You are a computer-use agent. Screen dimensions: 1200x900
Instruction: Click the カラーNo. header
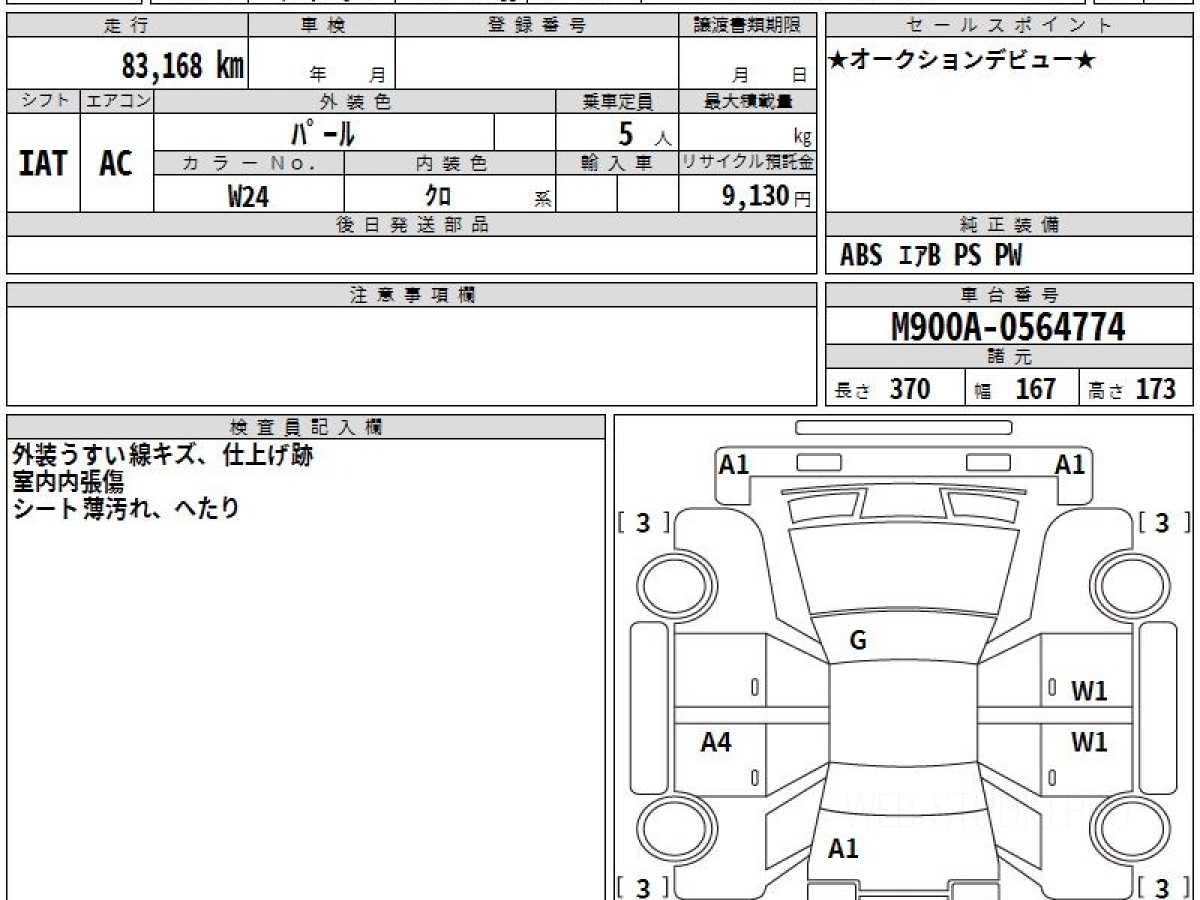(x=249, y=163)
